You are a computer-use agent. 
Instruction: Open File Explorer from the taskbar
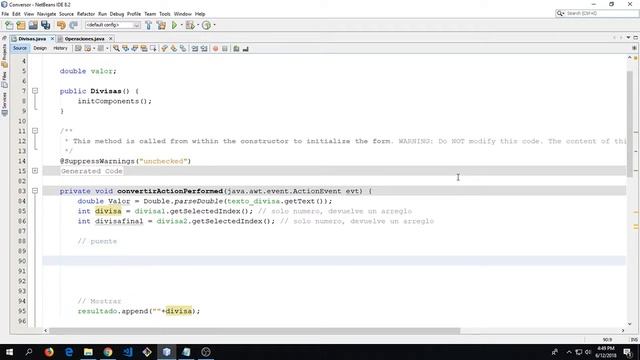(88, 352)
